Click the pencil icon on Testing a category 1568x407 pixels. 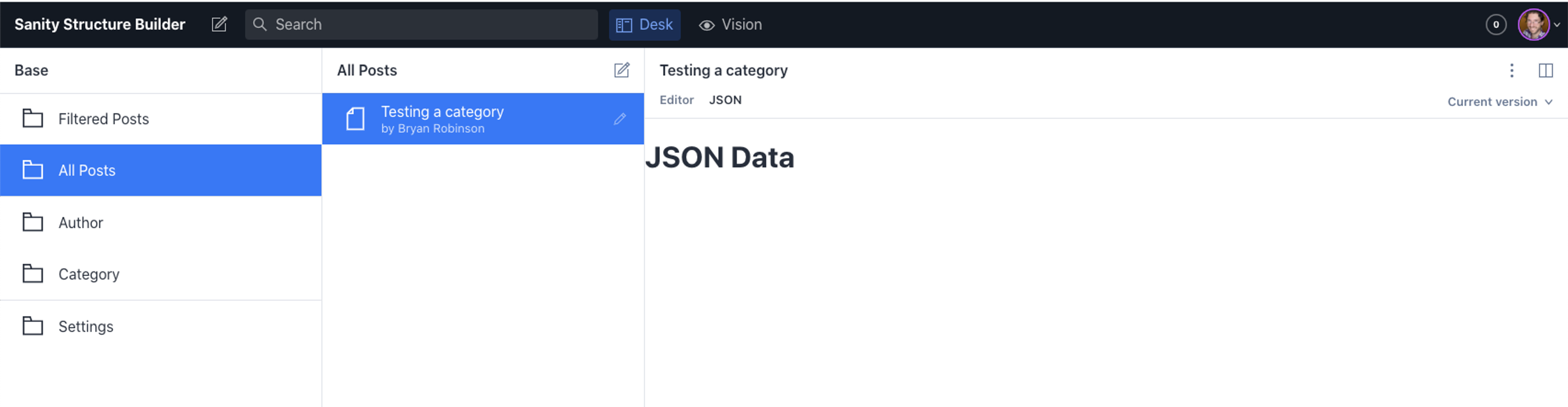620,119
